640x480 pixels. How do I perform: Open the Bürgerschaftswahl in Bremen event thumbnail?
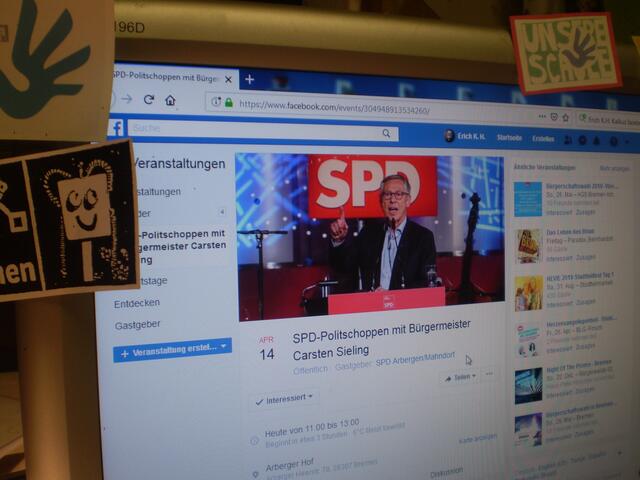(528, 430)
